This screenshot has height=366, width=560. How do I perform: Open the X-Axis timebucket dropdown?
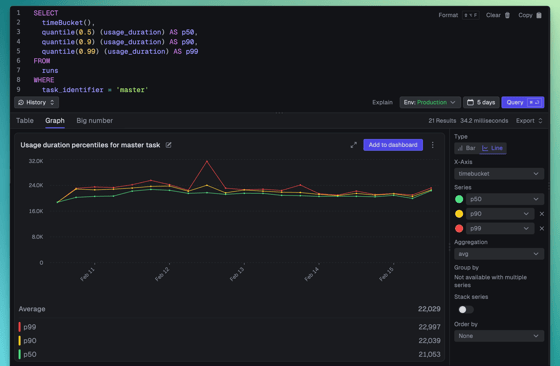(499, 174)
